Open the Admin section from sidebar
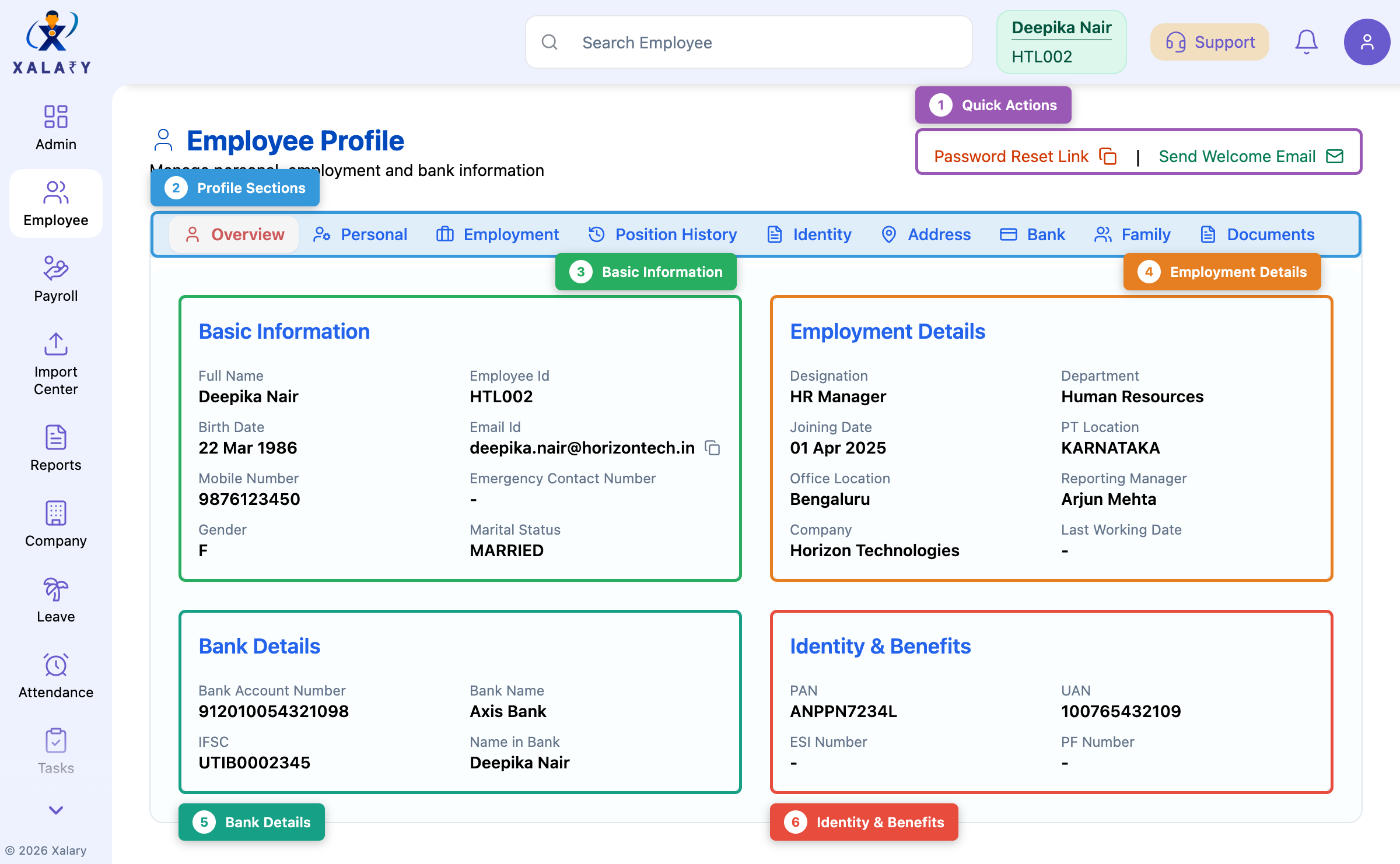This screenshot has width=1400, height=864. pos(55,127)
